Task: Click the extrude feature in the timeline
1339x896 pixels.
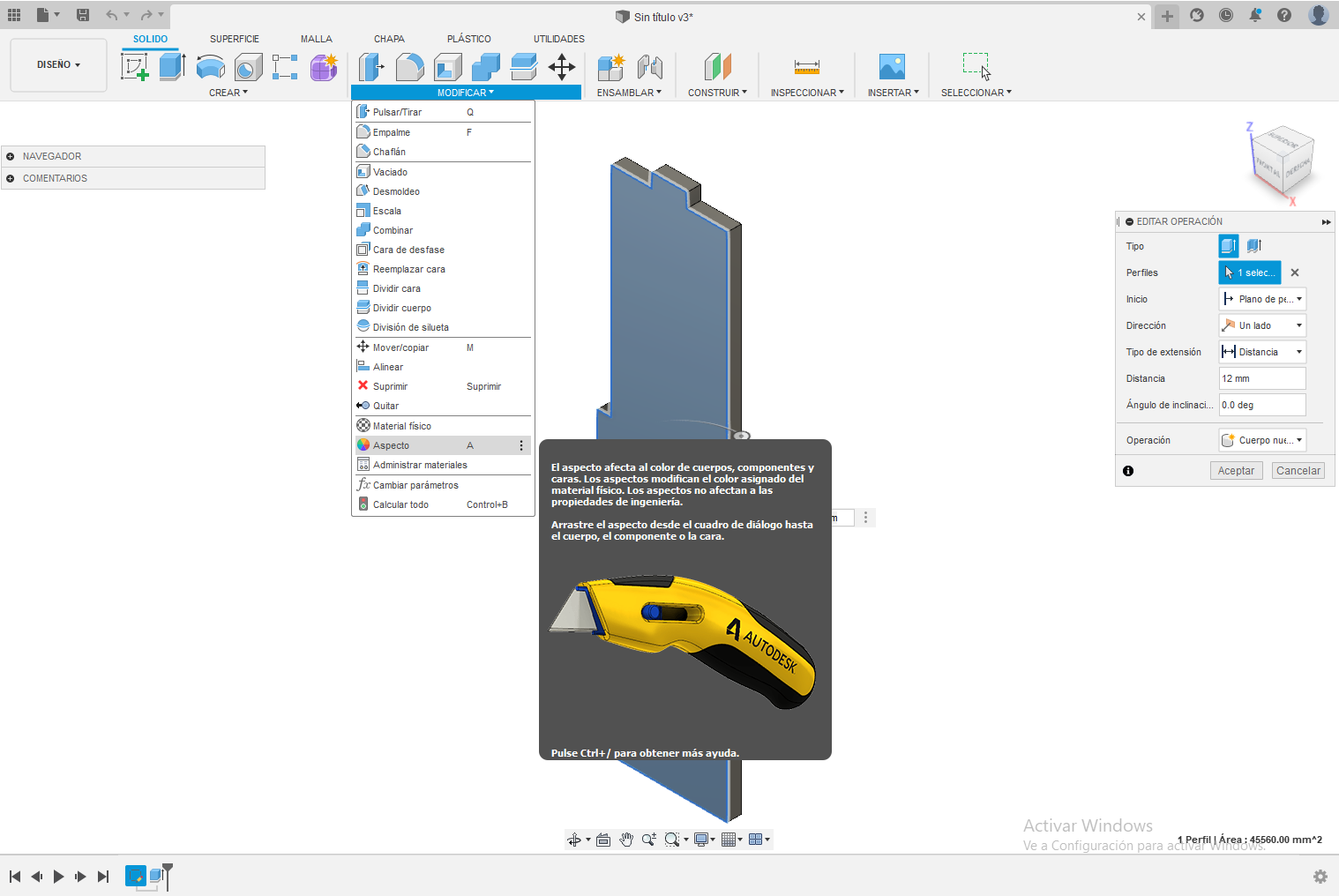Action: point(156,876)
